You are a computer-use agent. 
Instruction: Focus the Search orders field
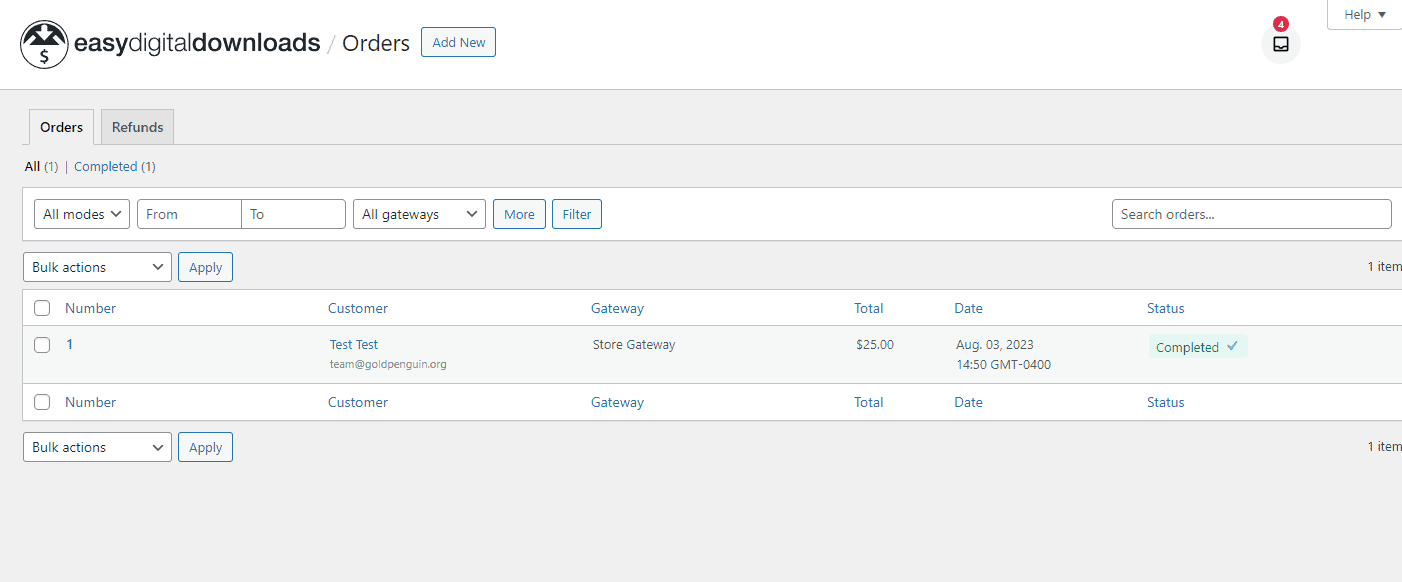point(1251,214)
